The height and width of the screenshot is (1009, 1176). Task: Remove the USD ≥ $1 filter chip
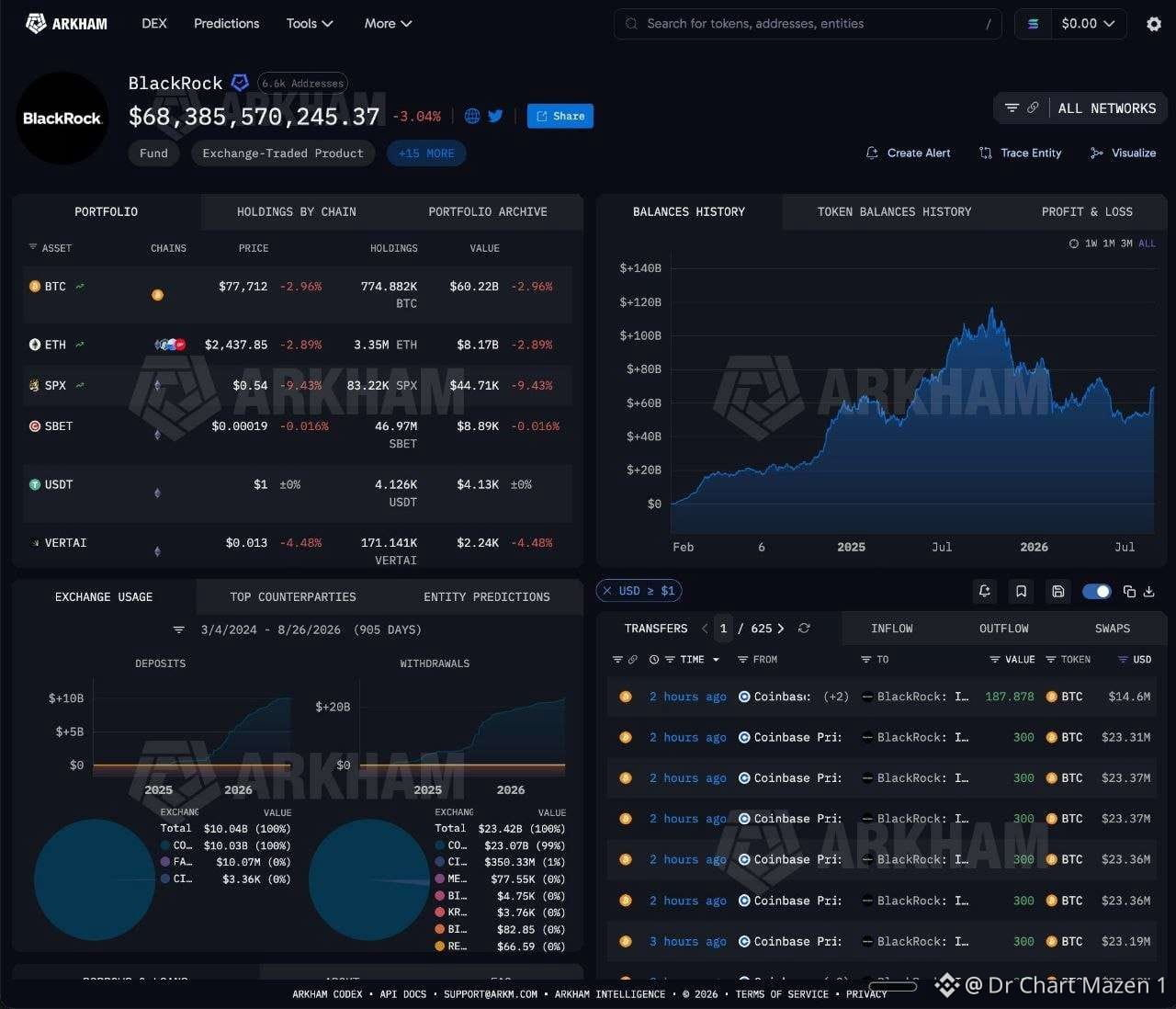[x=607, y=591]
